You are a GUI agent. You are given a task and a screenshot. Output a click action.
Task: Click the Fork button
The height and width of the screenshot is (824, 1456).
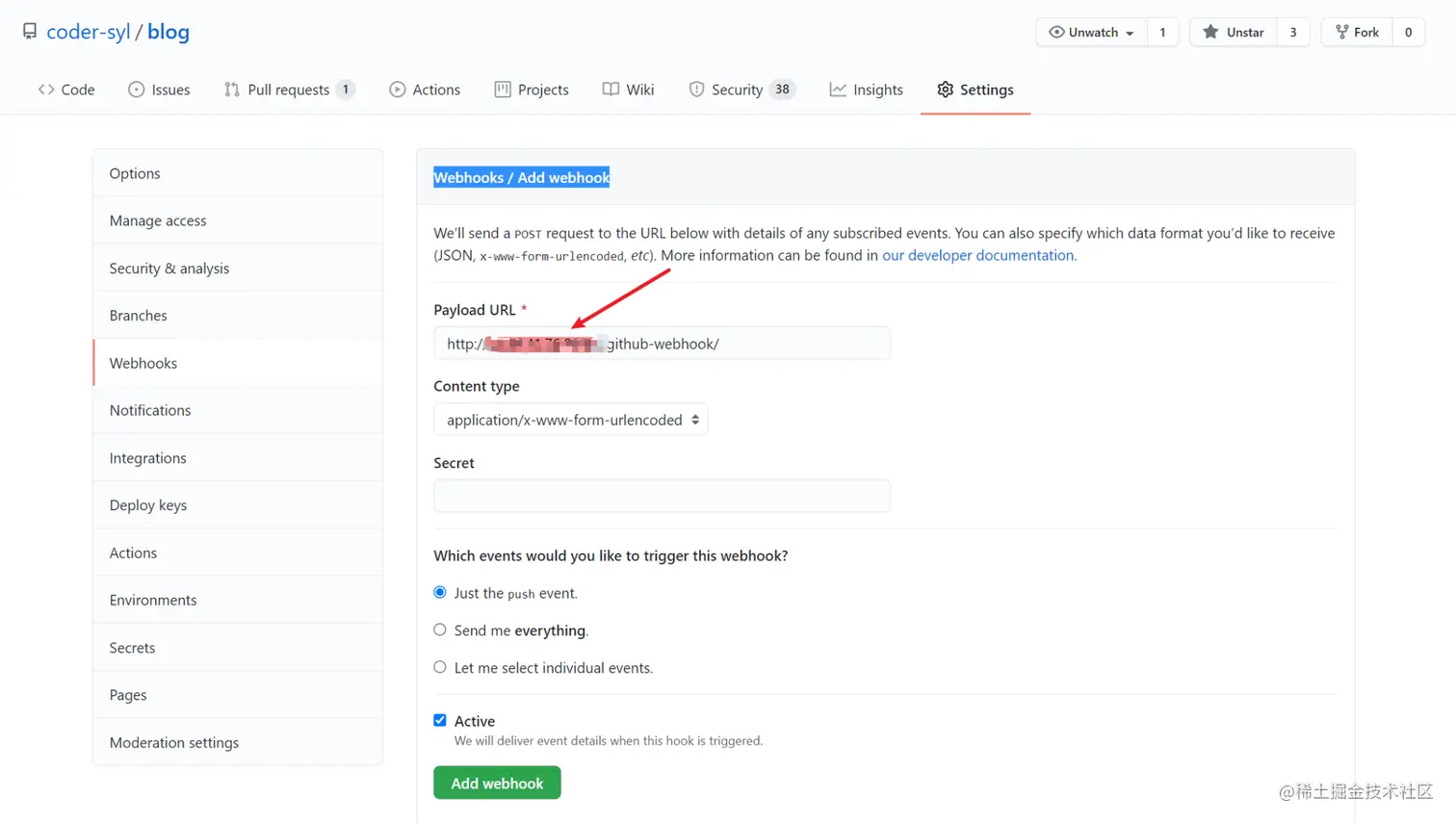(1357, 32)
